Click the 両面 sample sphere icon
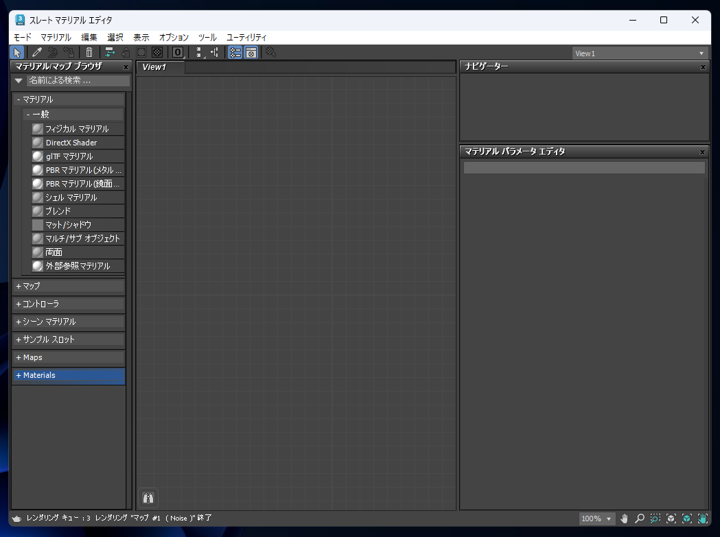 pyautogui.click(x=38, y=252)
